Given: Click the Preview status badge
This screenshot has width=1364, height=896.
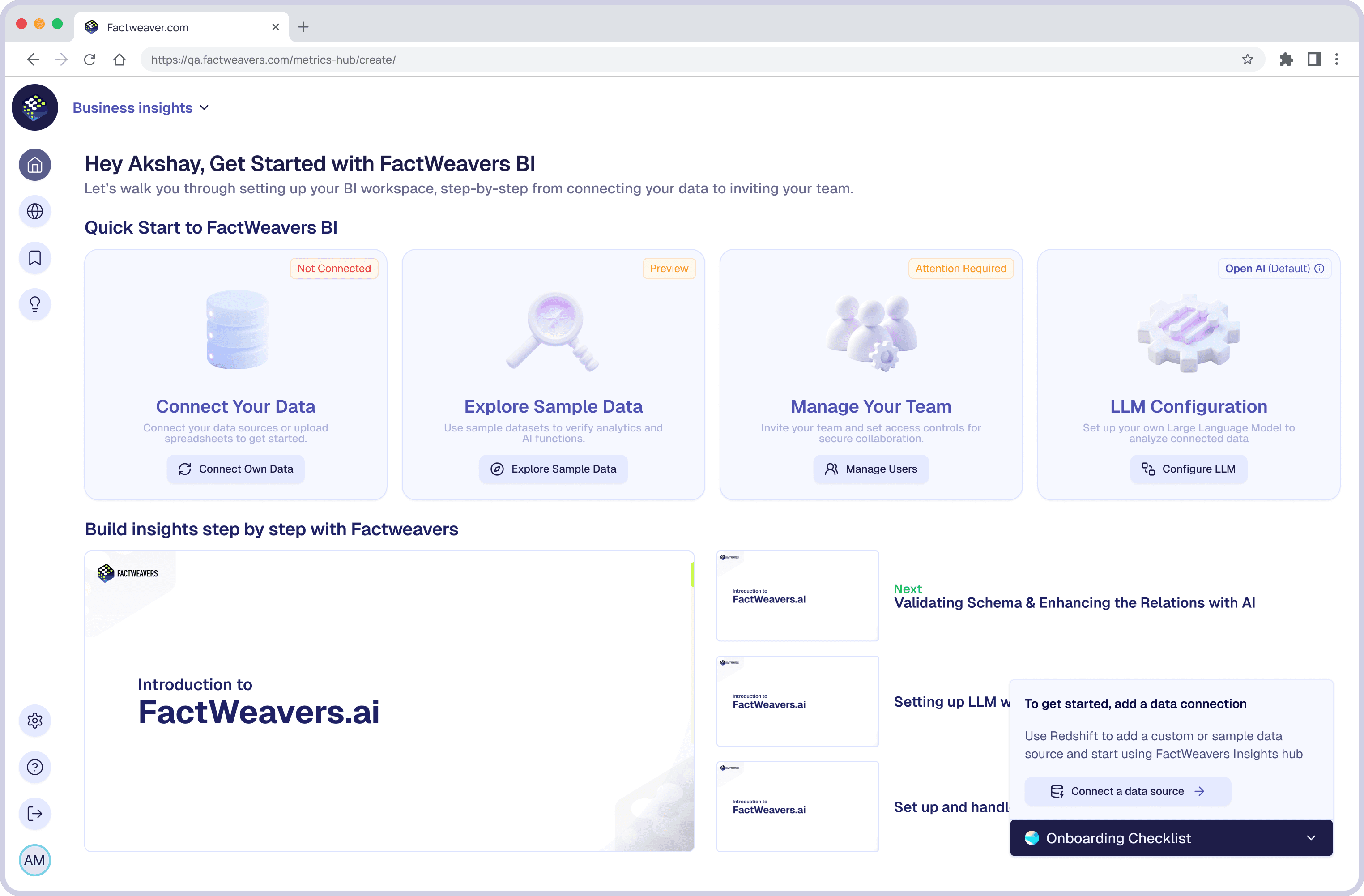Looking at the screenshot, I should pos(669,268).
